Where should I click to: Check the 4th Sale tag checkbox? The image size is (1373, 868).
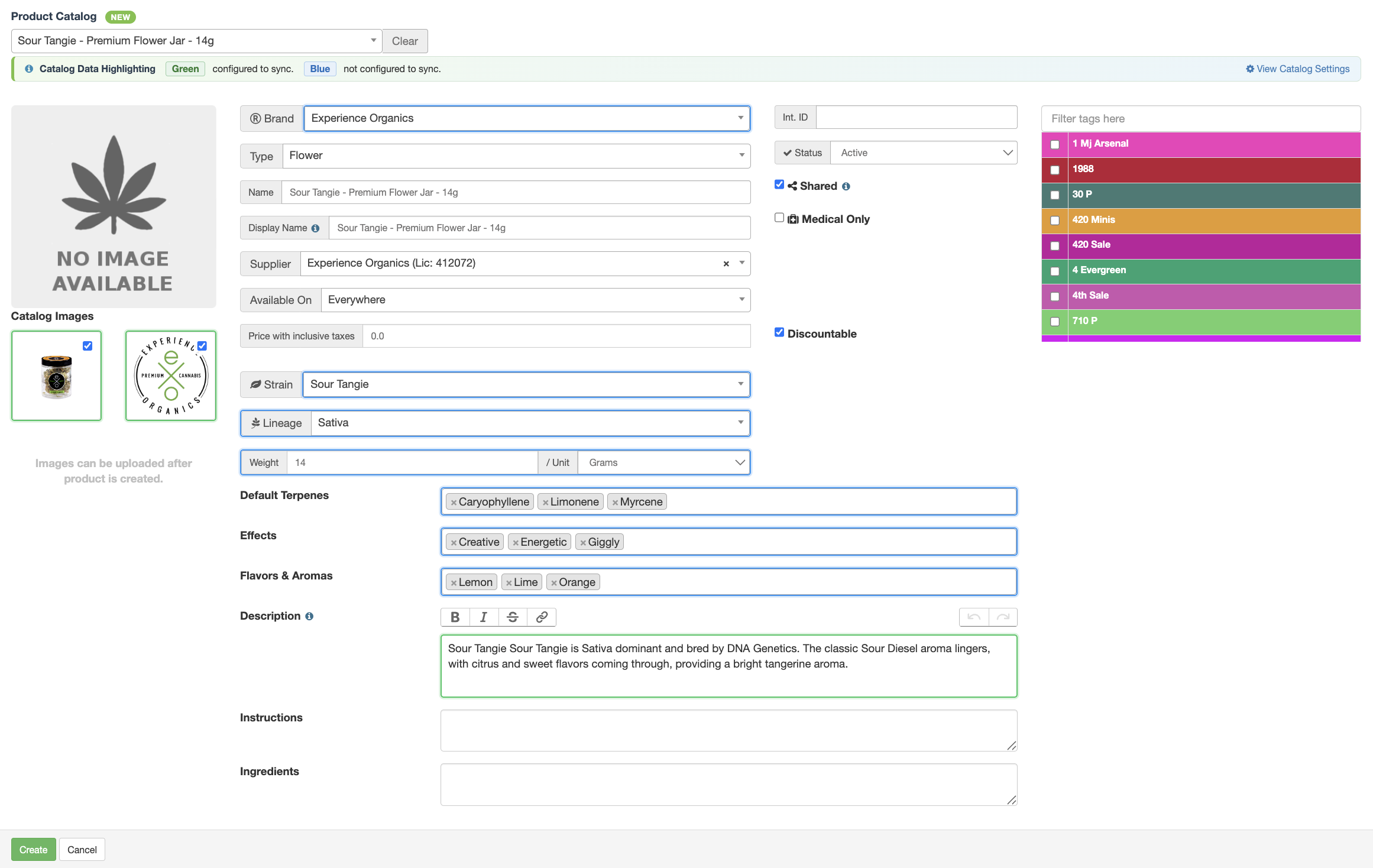pos(1055,297)
